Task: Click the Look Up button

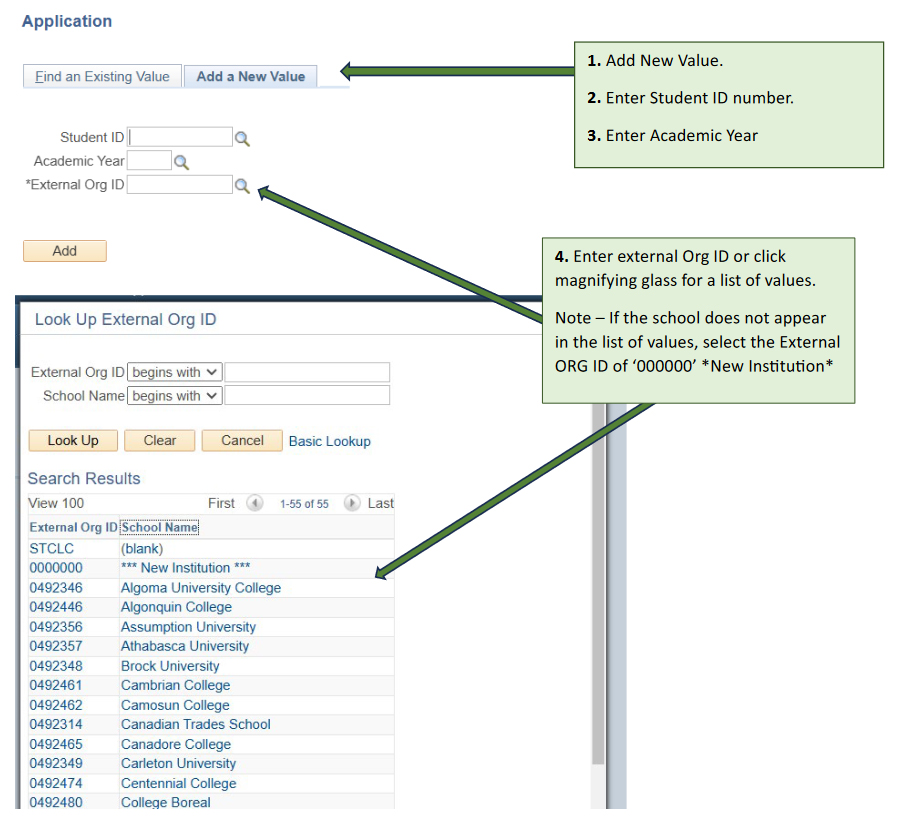Action: tap(73, 441)
